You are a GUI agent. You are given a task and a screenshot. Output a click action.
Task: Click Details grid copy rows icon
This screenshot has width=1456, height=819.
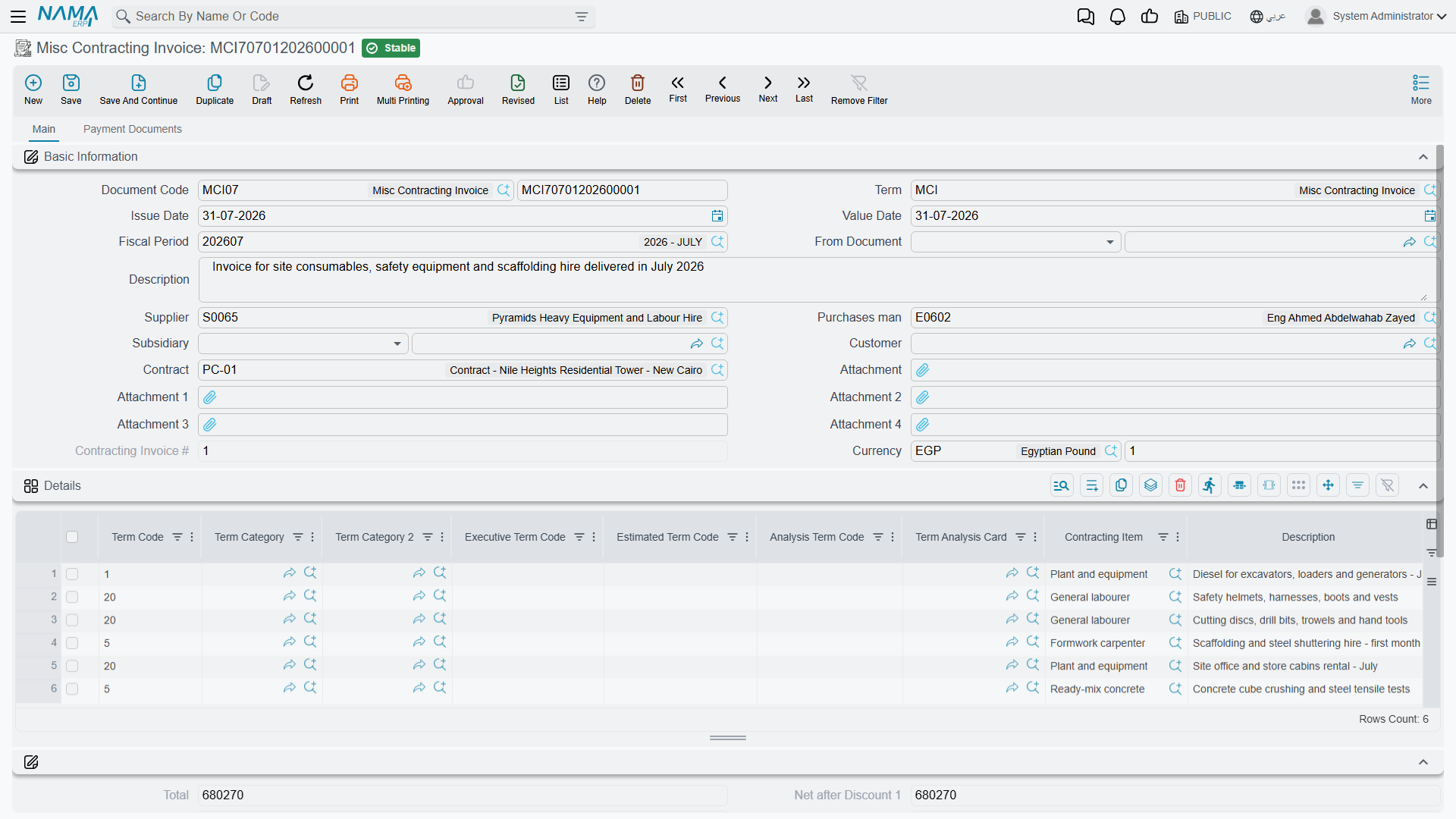[x=1121, y=485]
